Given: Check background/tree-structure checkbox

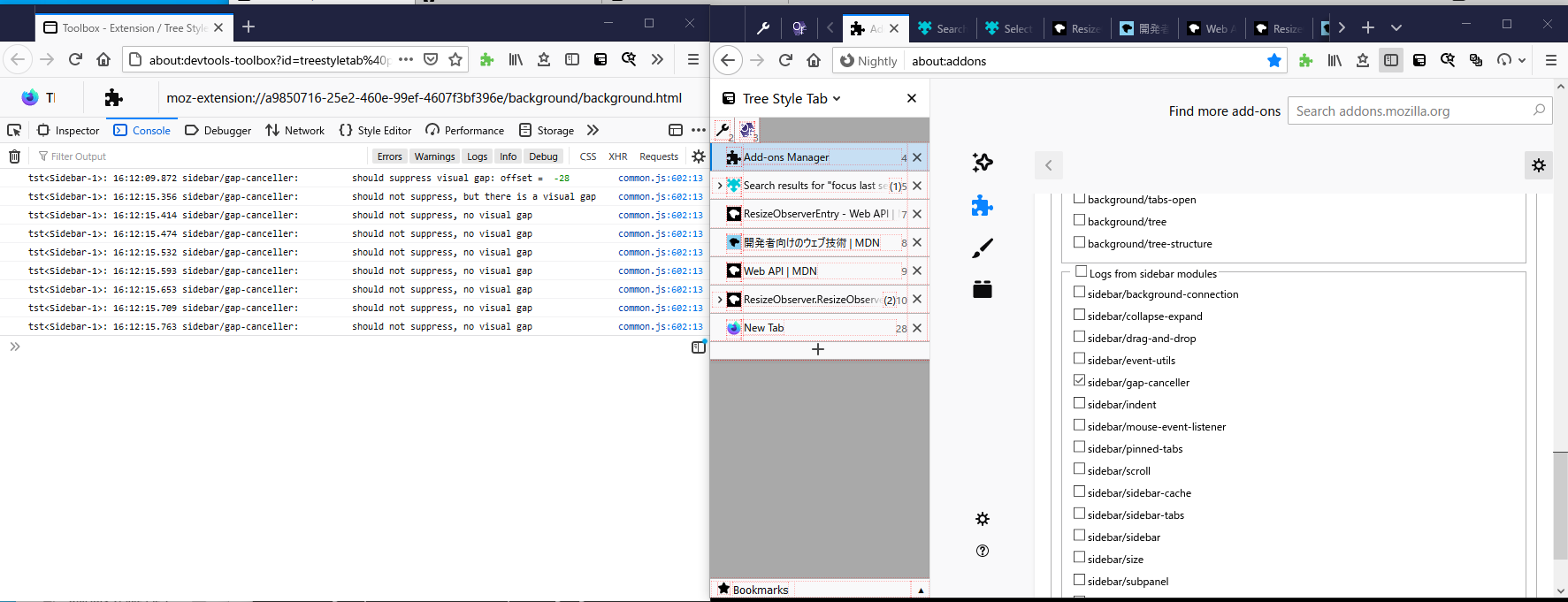Looking at the screenshot, I should [x=1079, y=242].
